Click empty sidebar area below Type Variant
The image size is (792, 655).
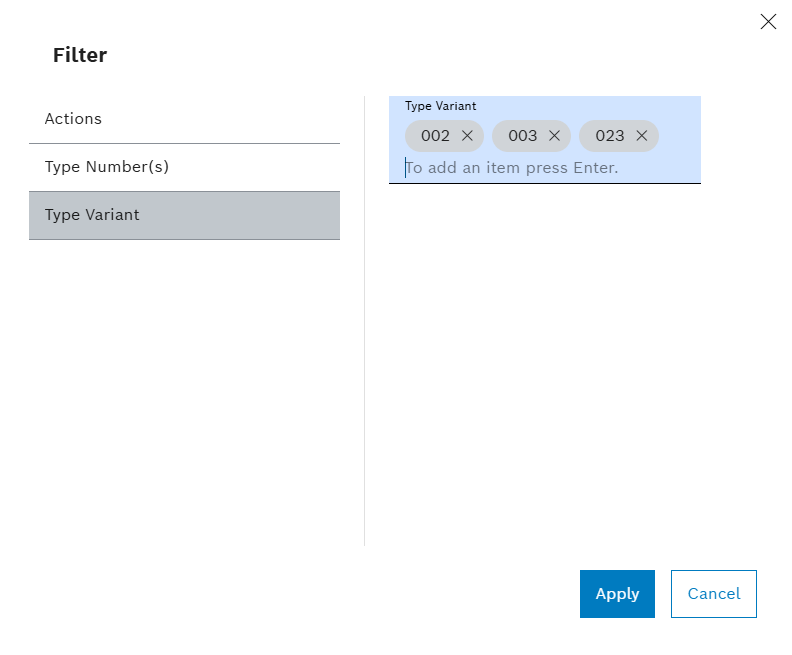184,390
